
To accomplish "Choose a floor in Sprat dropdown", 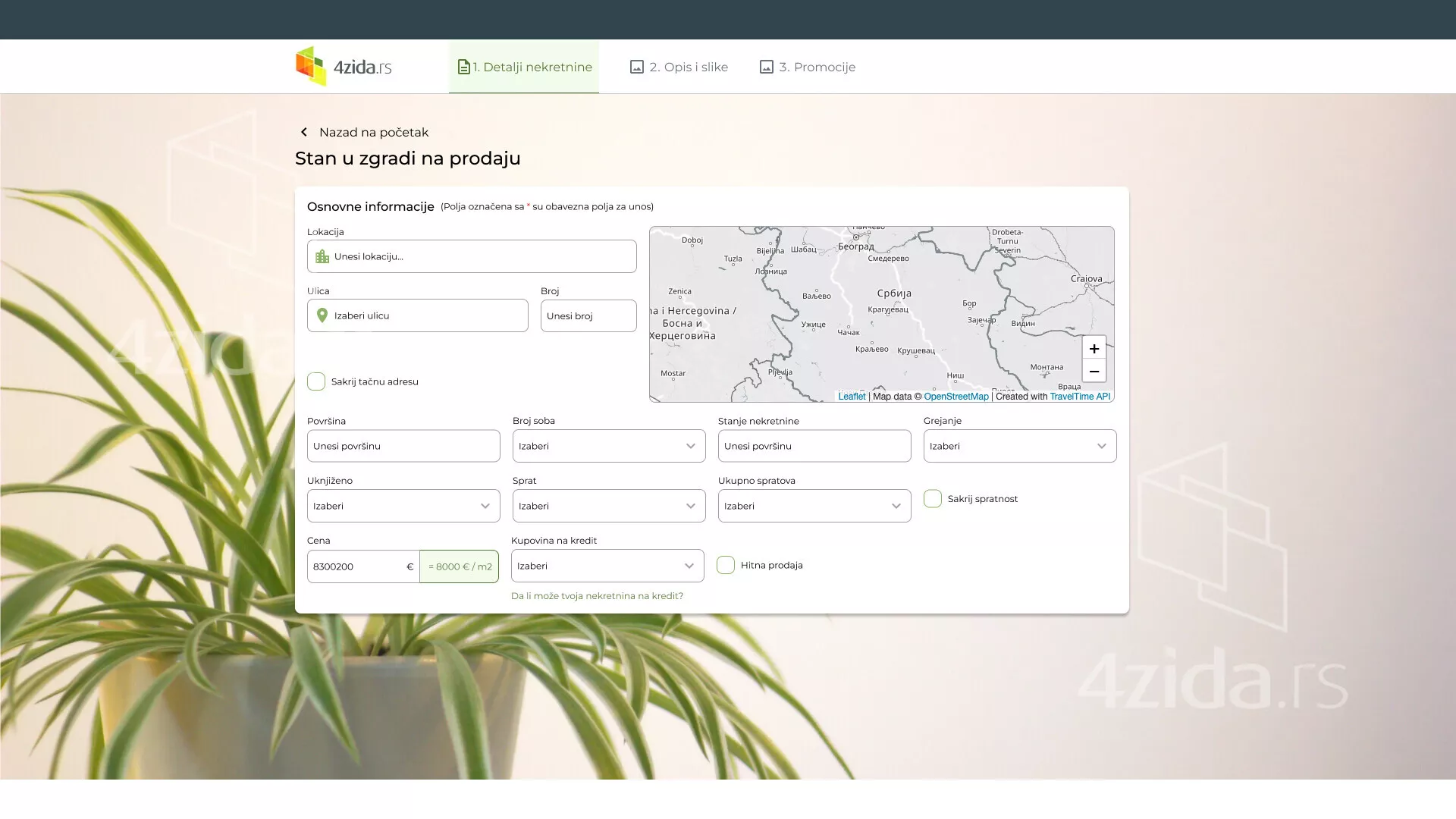I will 609,506.
